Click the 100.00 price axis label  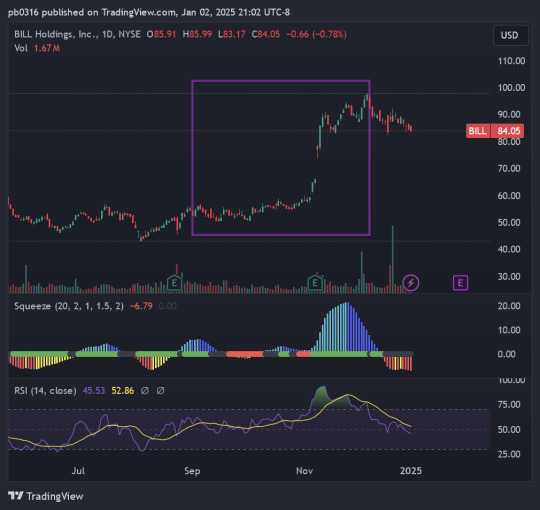511,87
